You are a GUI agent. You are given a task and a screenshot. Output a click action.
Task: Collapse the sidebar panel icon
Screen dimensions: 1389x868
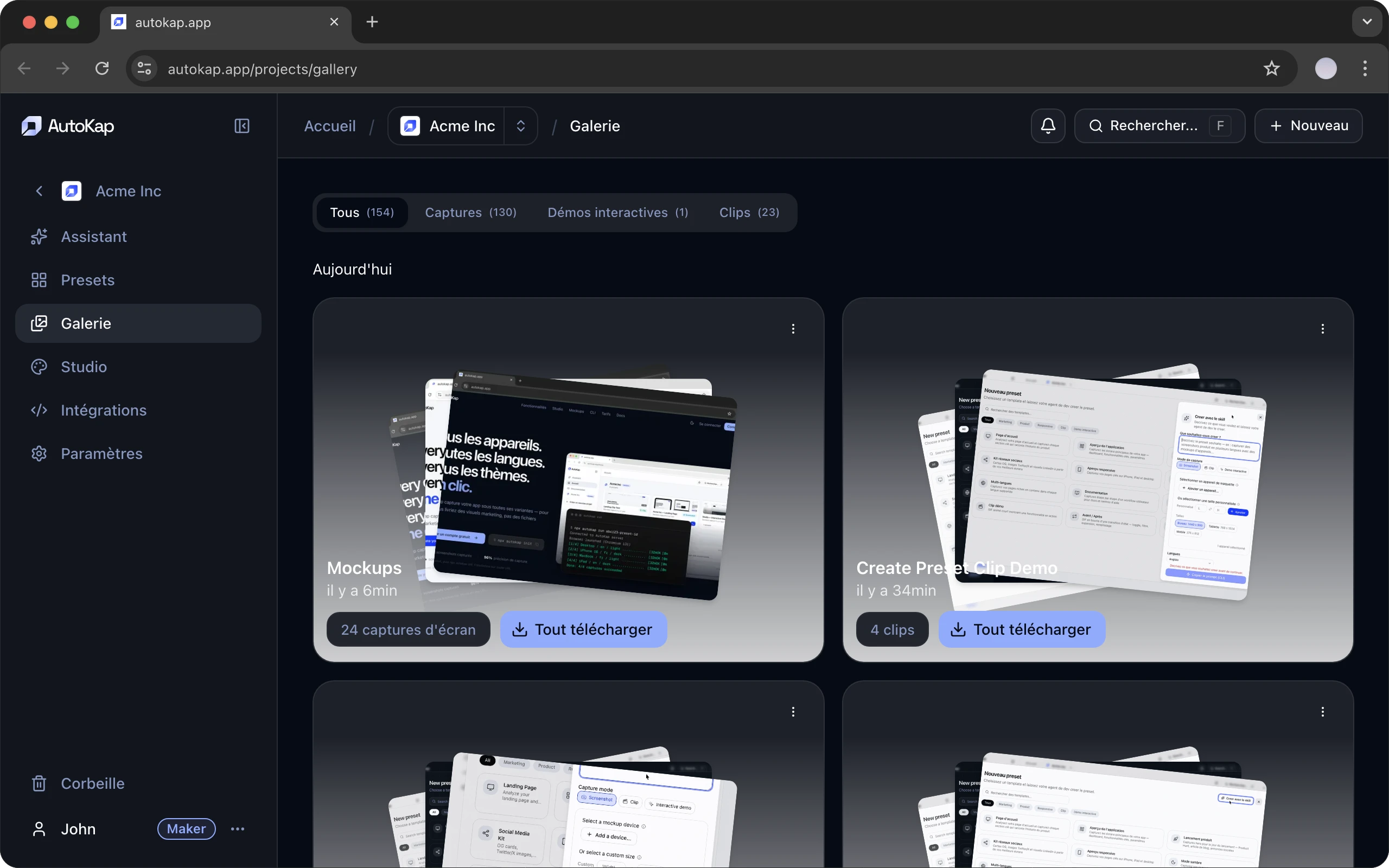click(x=241, y=126)
